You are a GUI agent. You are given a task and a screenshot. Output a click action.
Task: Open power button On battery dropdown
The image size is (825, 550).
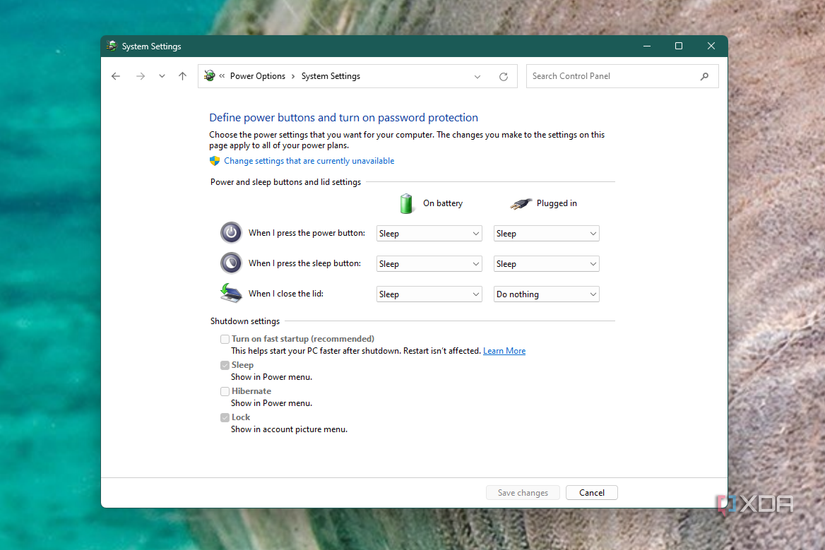coord(429,233)
